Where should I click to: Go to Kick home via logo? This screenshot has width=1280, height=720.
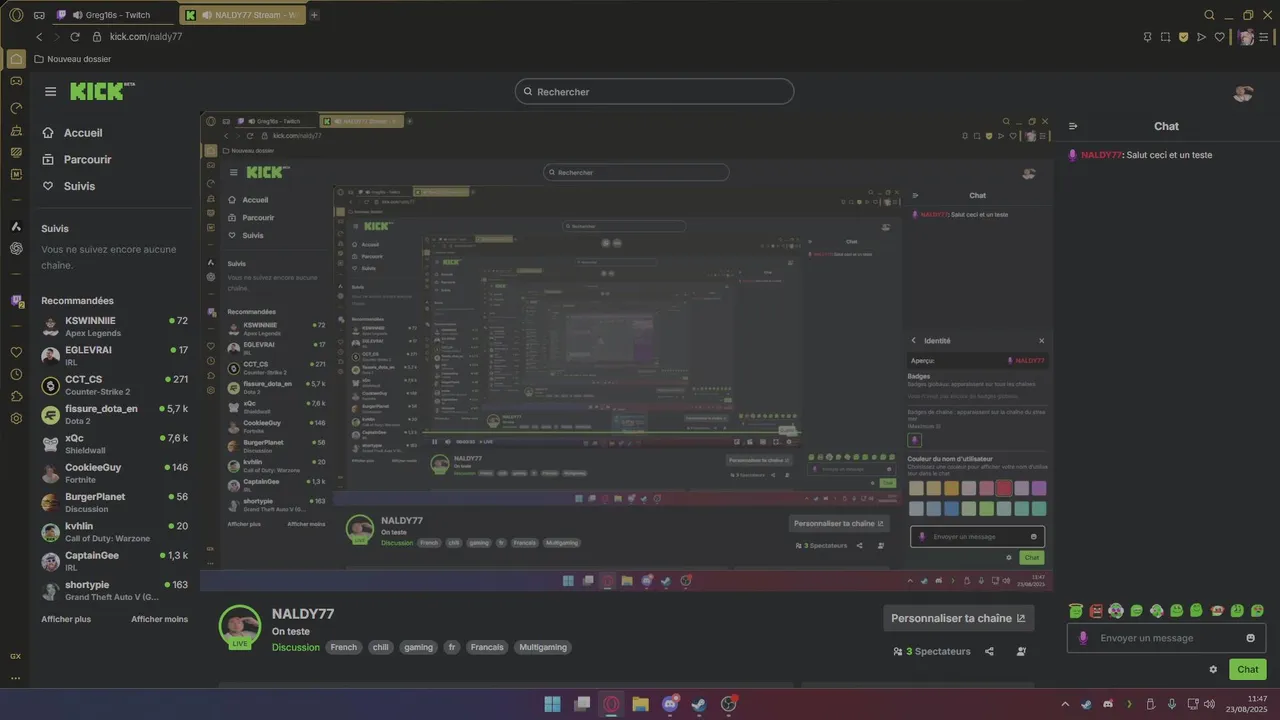102,91
